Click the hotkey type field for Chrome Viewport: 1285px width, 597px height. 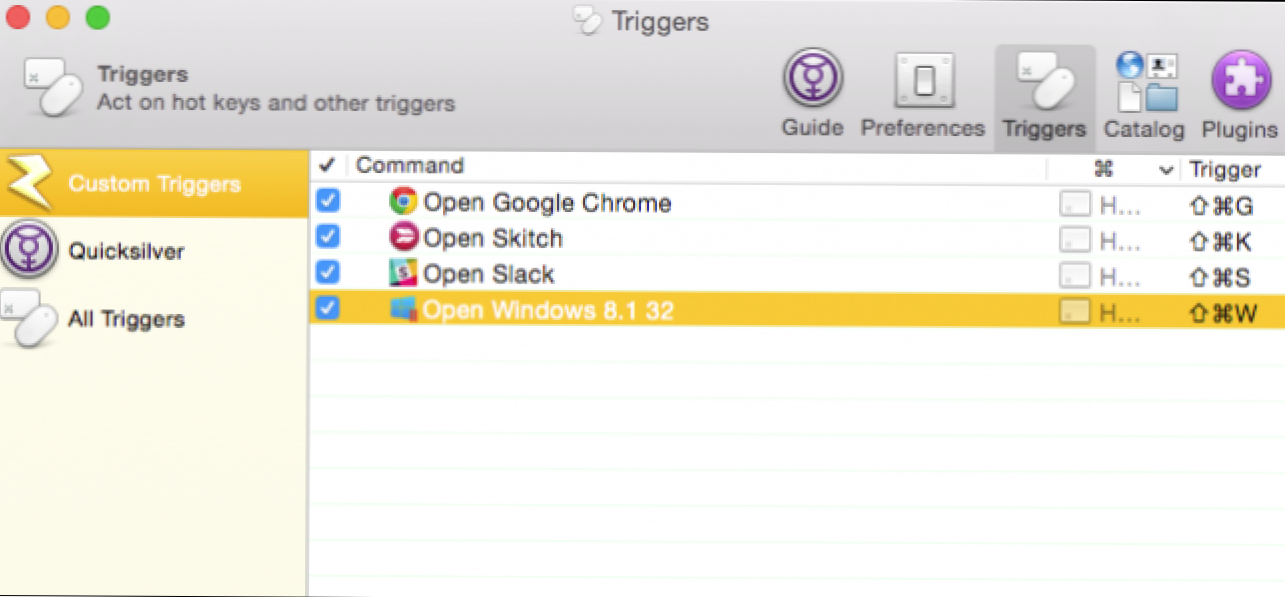1100,205
